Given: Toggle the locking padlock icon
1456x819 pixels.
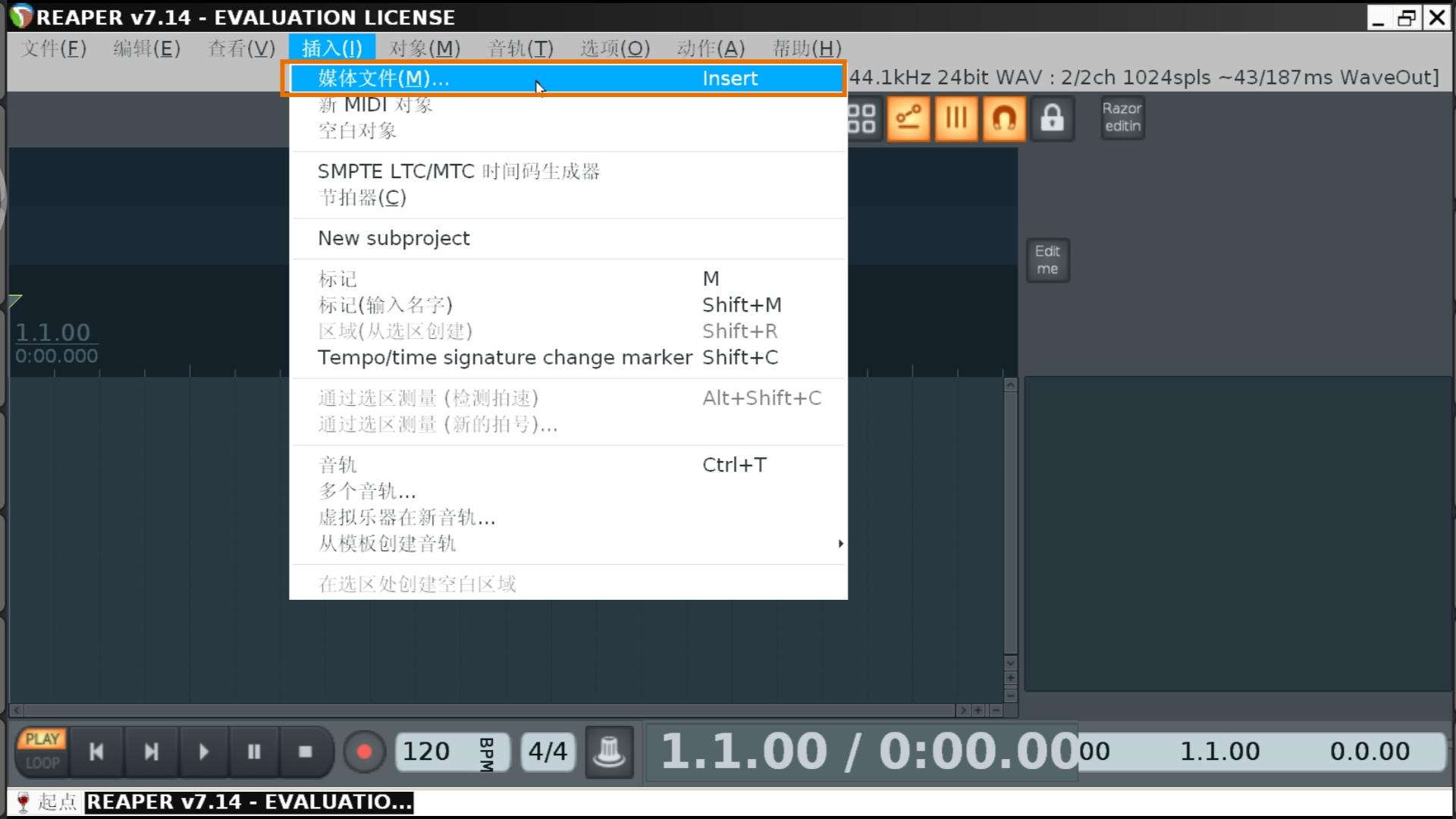Looking at the screenshot, I should coord(1052,119).
